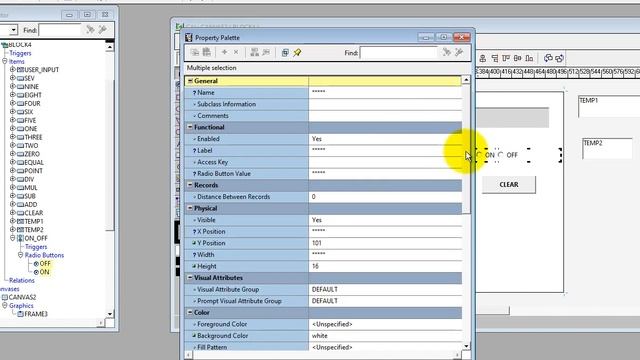This screenshot has height=360, width=640.
Task: Click the Triggers node under ON_OFF
Action: pos(36,247)
